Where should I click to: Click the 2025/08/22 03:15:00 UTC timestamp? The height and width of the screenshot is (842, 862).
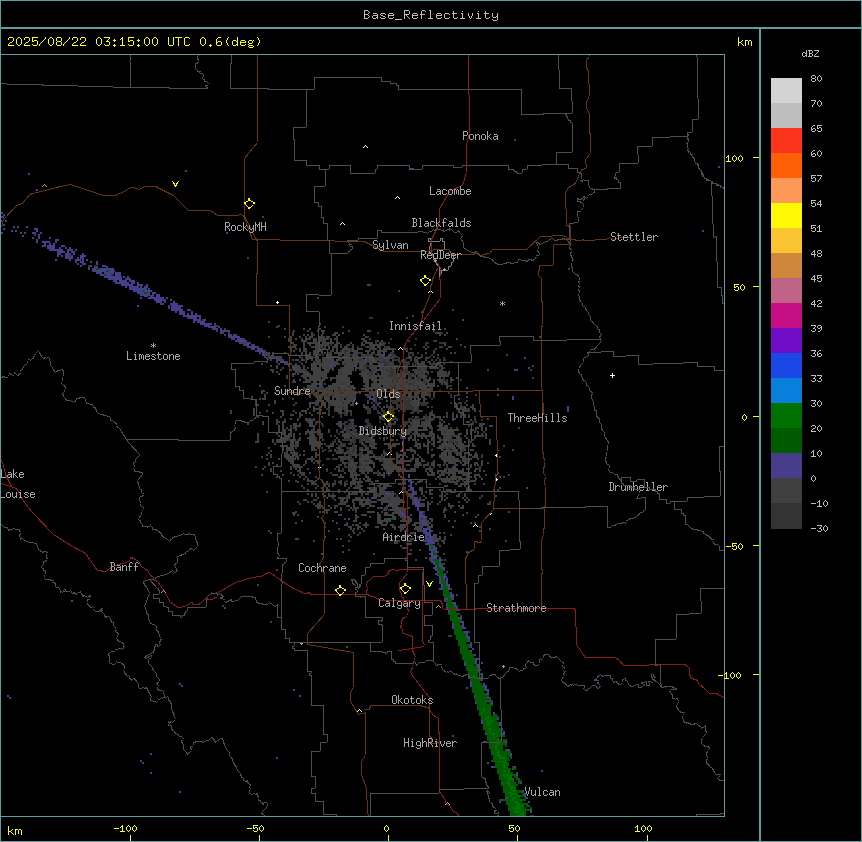tap(99, 42)
